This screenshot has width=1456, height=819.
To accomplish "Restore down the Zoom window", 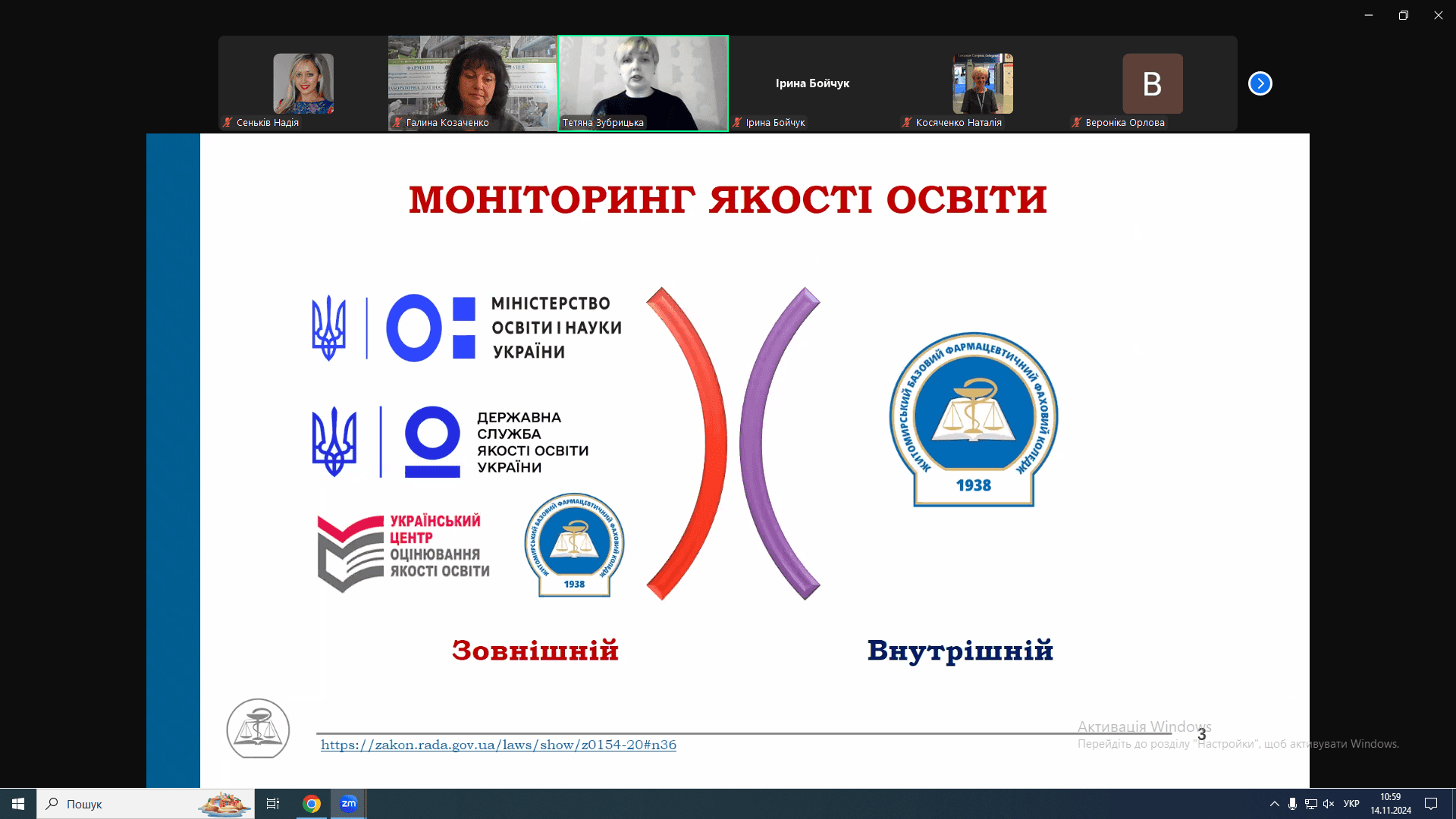I will click(x=1404, y=15).
